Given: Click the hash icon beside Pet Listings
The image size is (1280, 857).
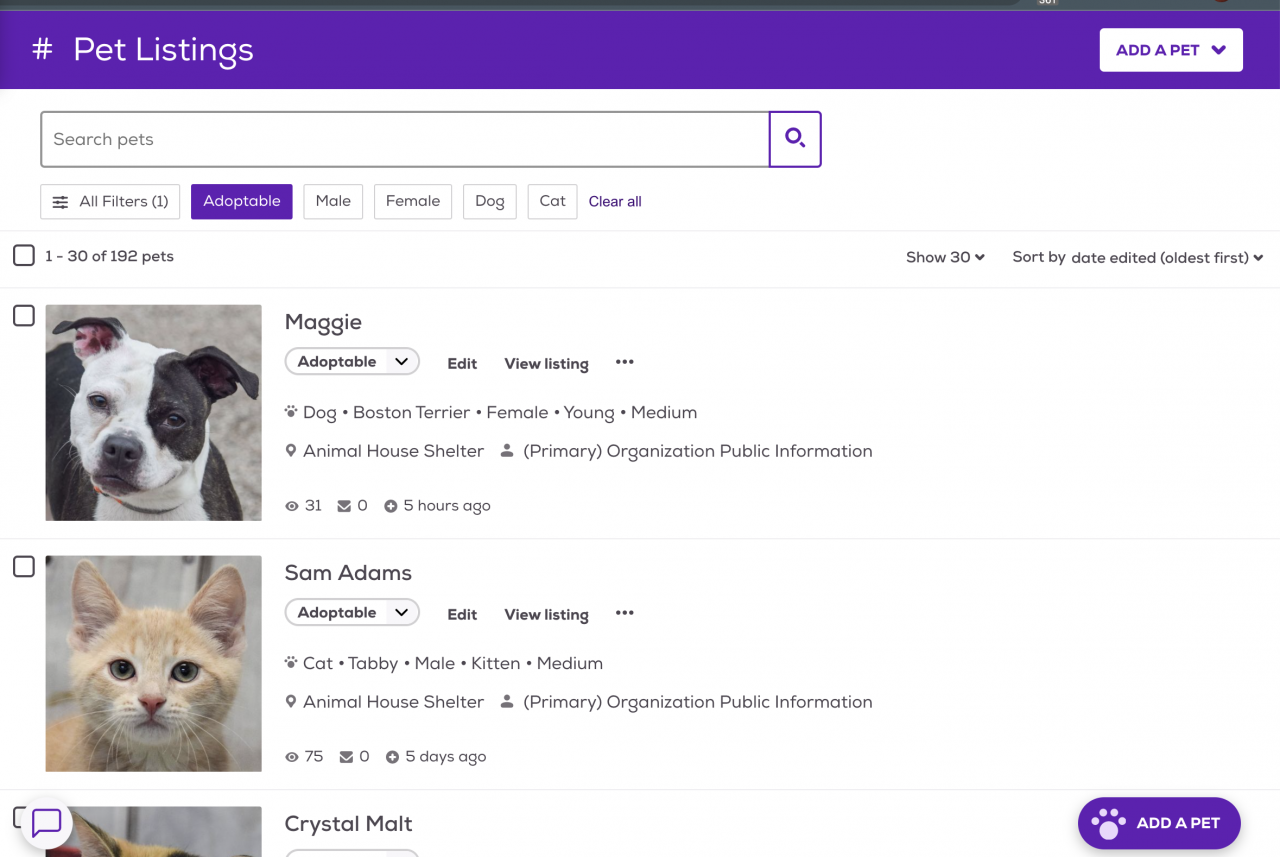Looking at the screenshot, I should click(42, 49).
